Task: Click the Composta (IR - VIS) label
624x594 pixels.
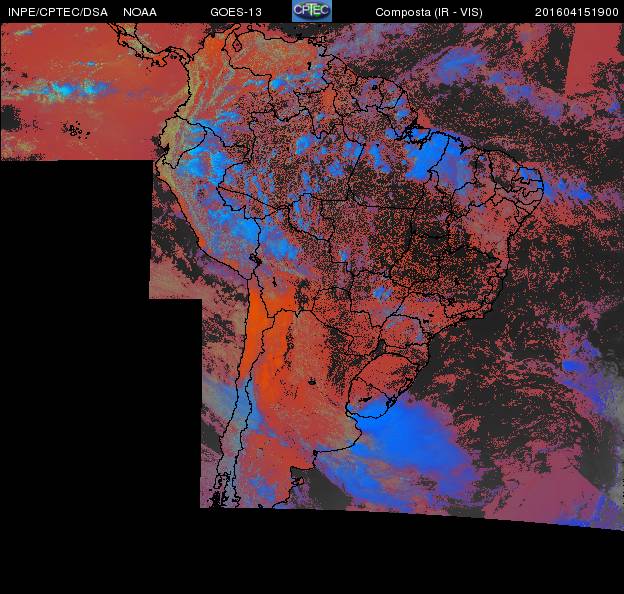Action: click(429, 12)
